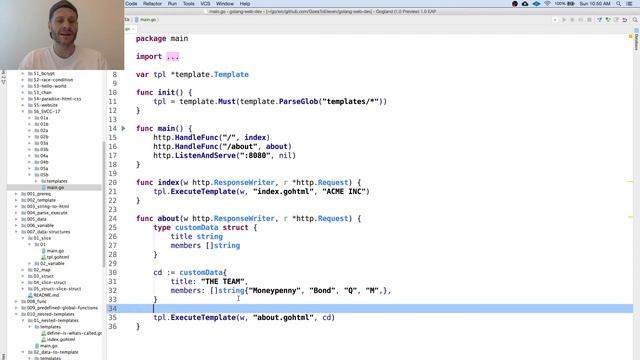
Task: Expand the 001_prereq folder arrow
Action: pos(17,194)
